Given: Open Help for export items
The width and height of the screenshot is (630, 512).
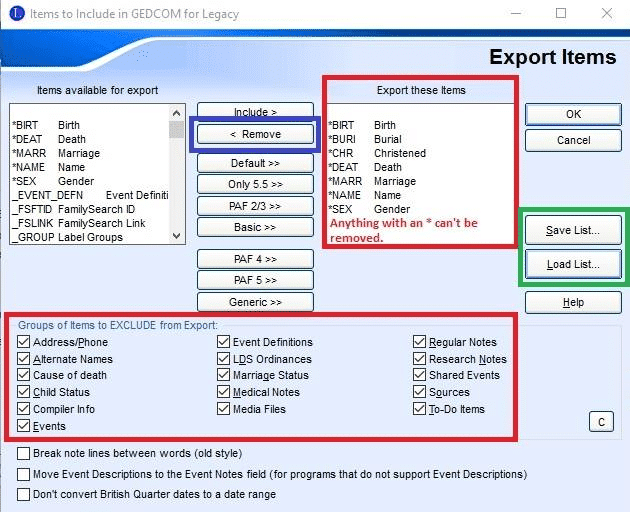Looking at the screenshot, I should pos(573,302).
